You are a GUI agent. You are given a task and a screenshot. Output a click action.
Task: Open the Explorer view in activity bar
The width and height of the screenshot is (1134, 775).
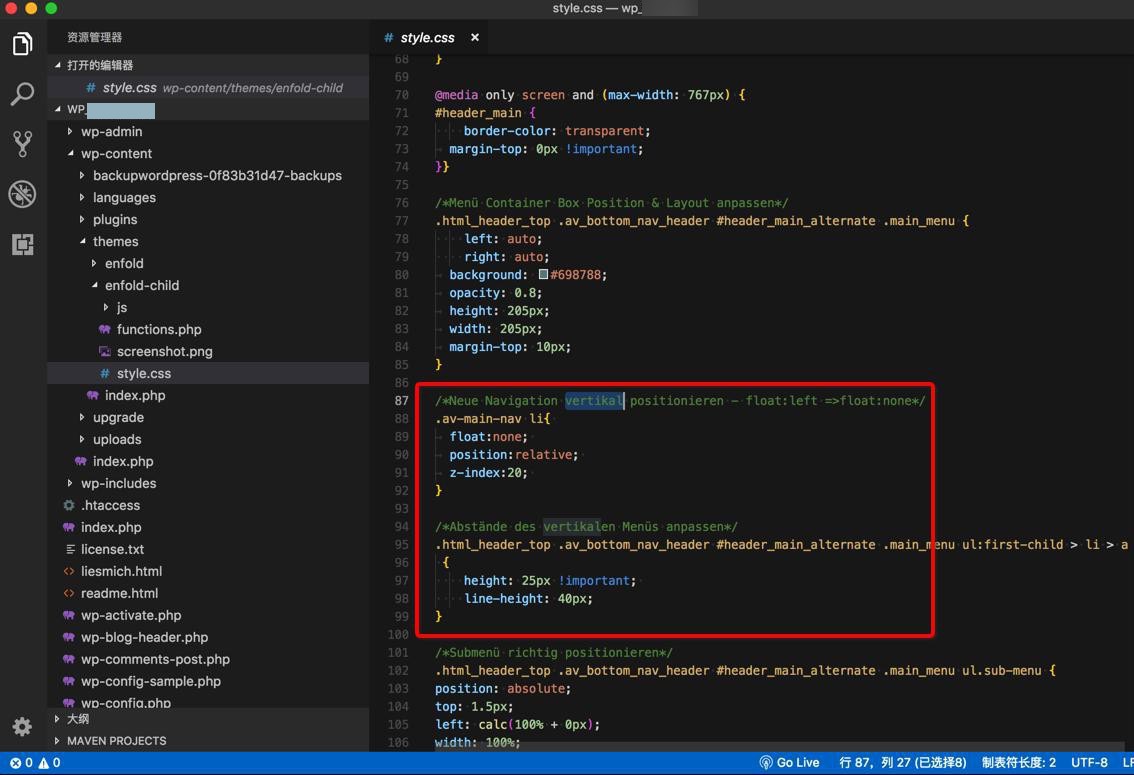pyautogui.click(x=22, y=44)
